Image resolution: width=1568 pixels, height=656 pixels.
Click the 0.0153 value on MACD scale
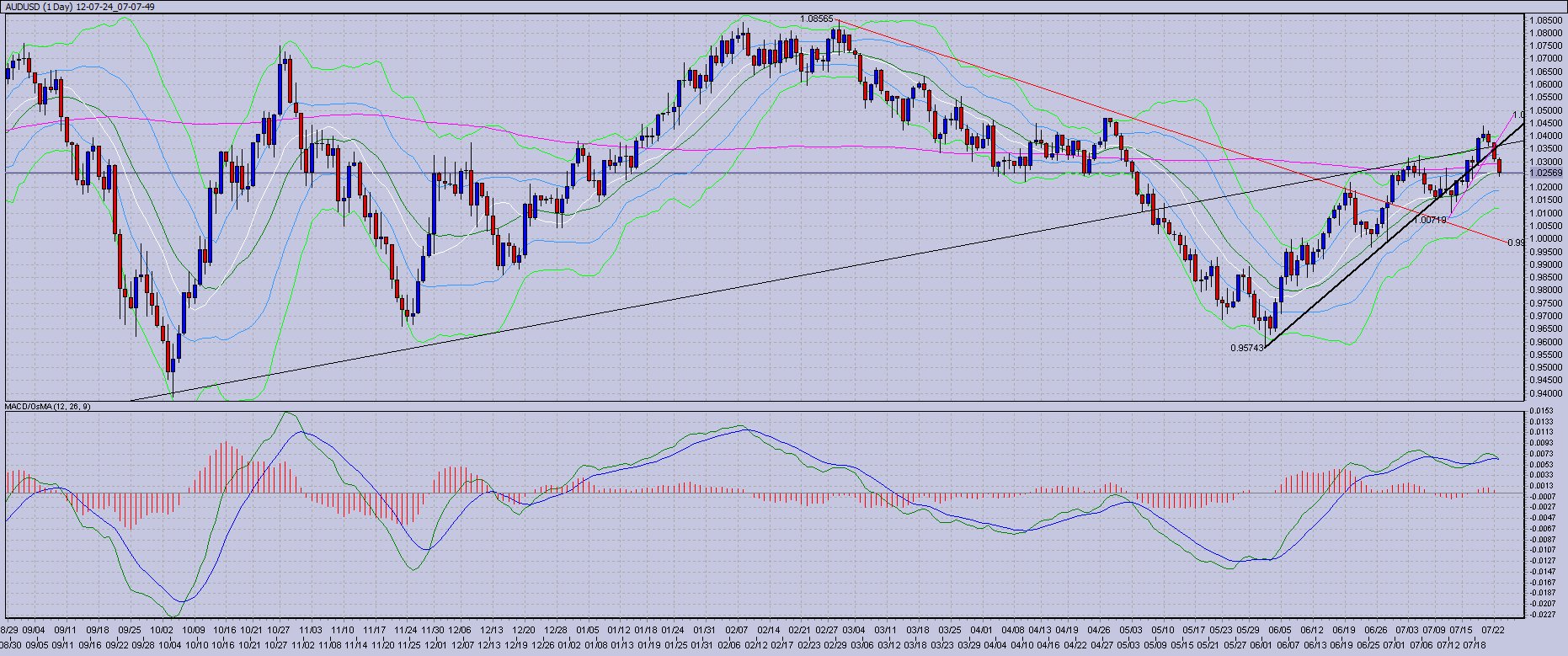pos(1542,411)
